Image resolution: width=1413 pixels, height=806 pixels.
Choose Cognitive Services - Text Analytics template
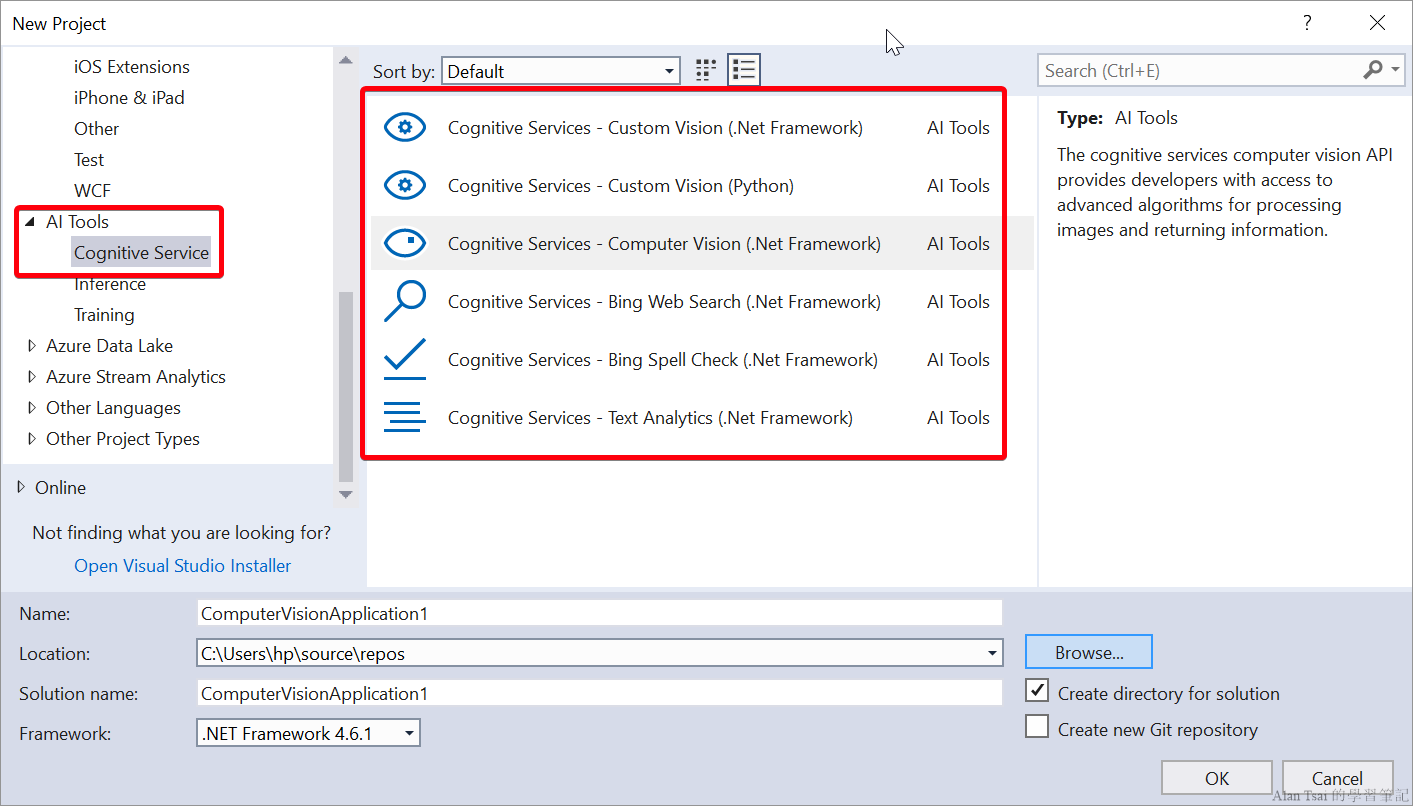coord(702,418)
